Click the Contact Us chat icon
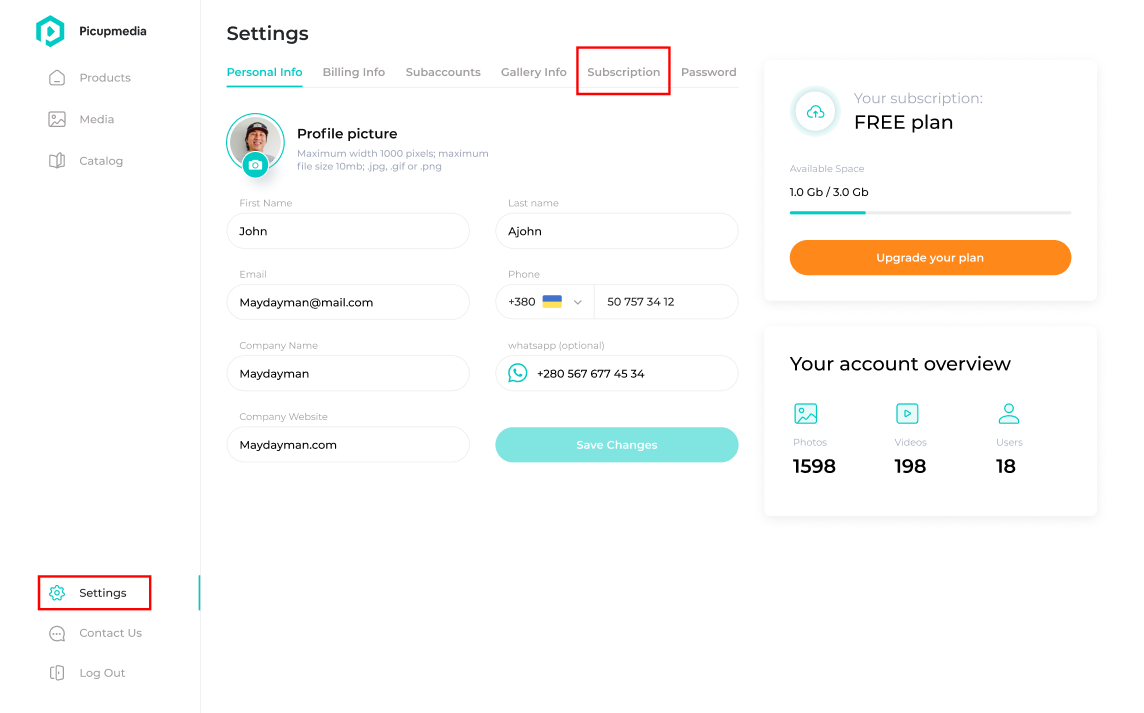This screenshot has width=1144, height=713. tap(57, 633)
